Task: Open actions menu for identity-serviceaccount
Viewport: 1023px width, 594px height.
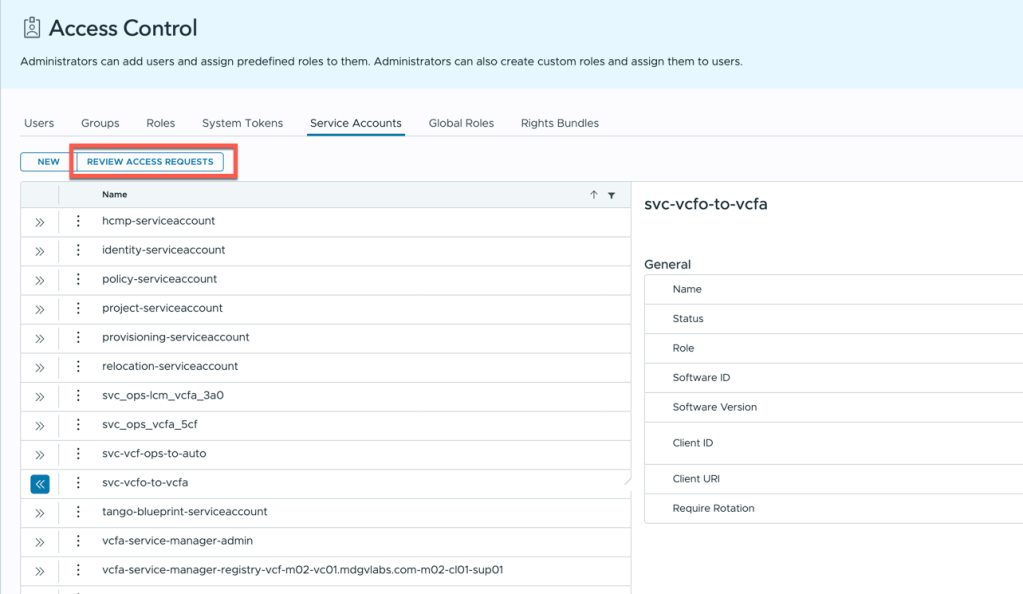Action: pos(78,250)
